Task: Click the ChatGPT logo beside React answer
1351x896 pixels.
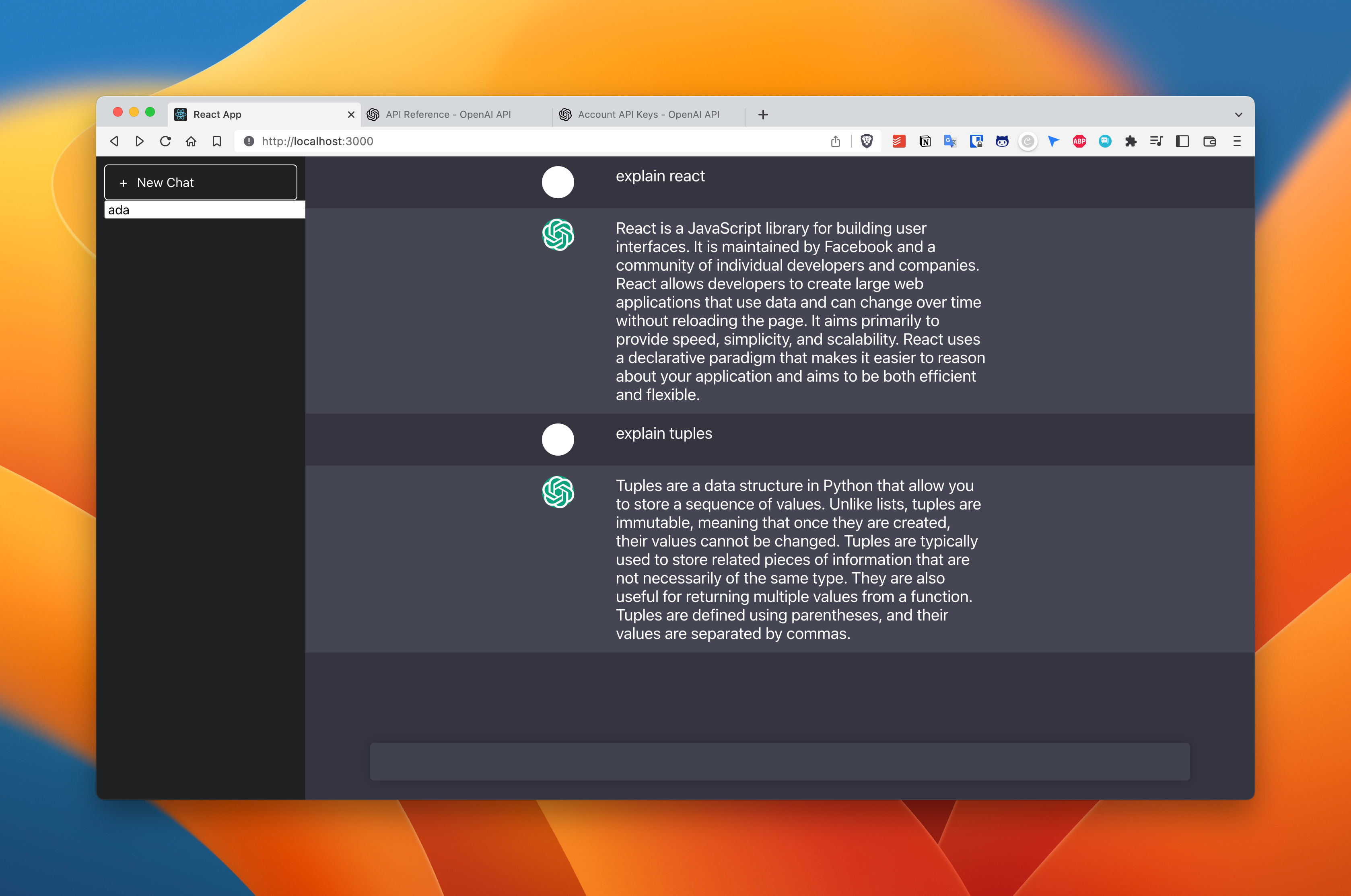Action: [x=558, y=234]
